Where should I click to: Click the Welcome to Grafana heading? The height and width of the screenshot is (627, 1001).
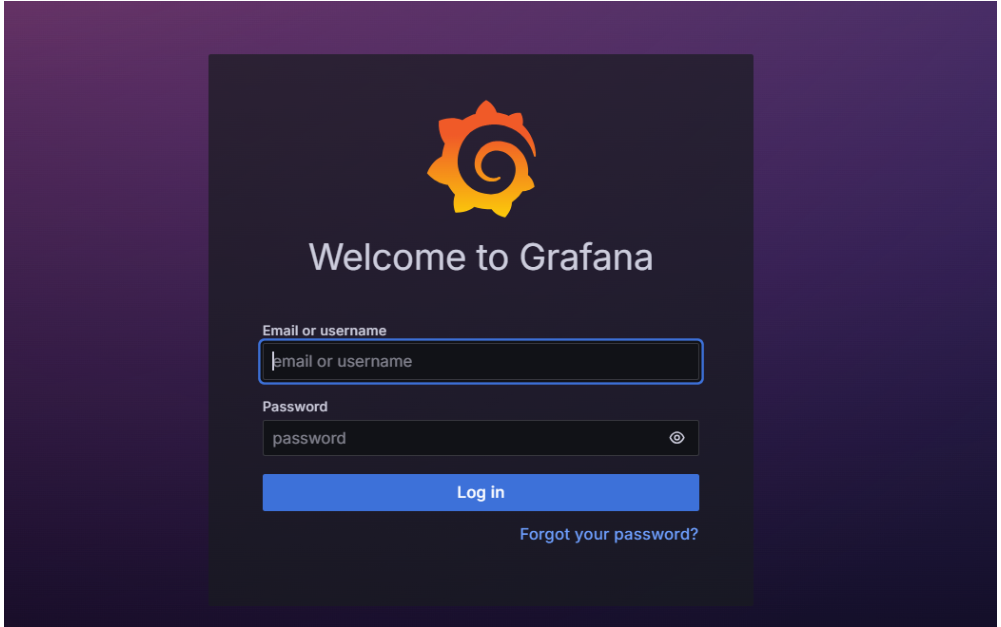pyautogui.click(x=481, y=257)
